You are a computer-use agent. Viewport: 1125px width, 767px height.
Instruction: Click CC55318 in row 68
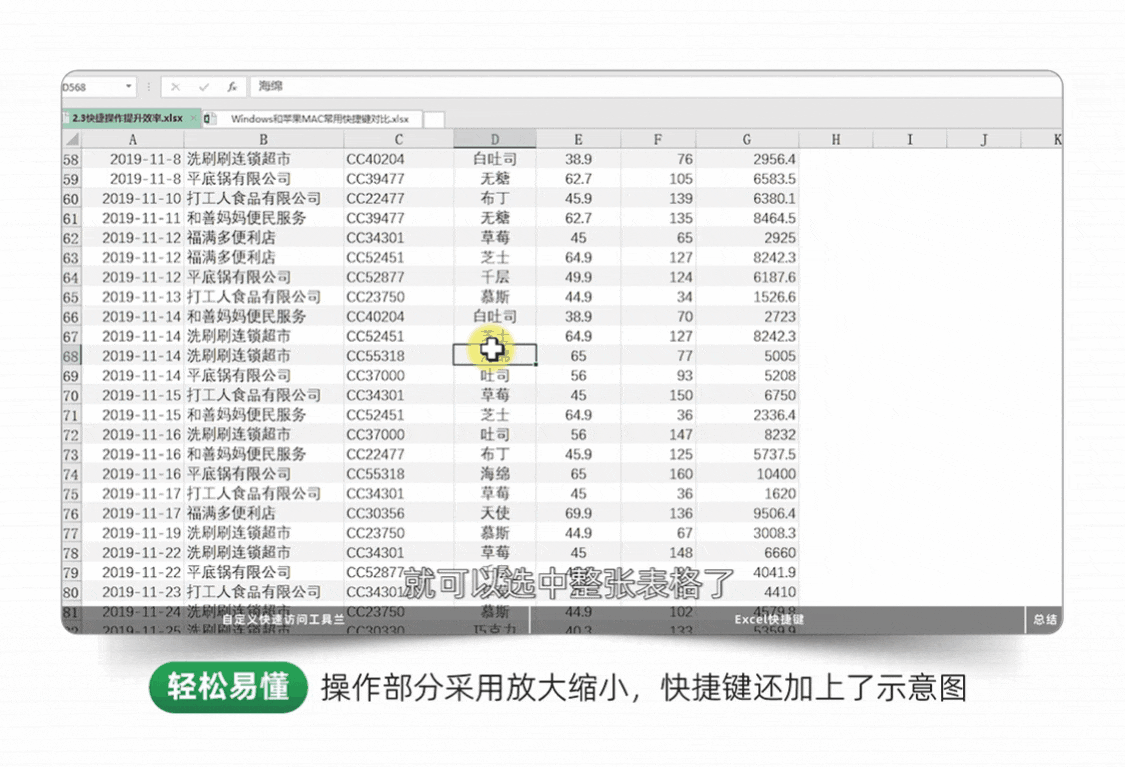click(375, 356)
